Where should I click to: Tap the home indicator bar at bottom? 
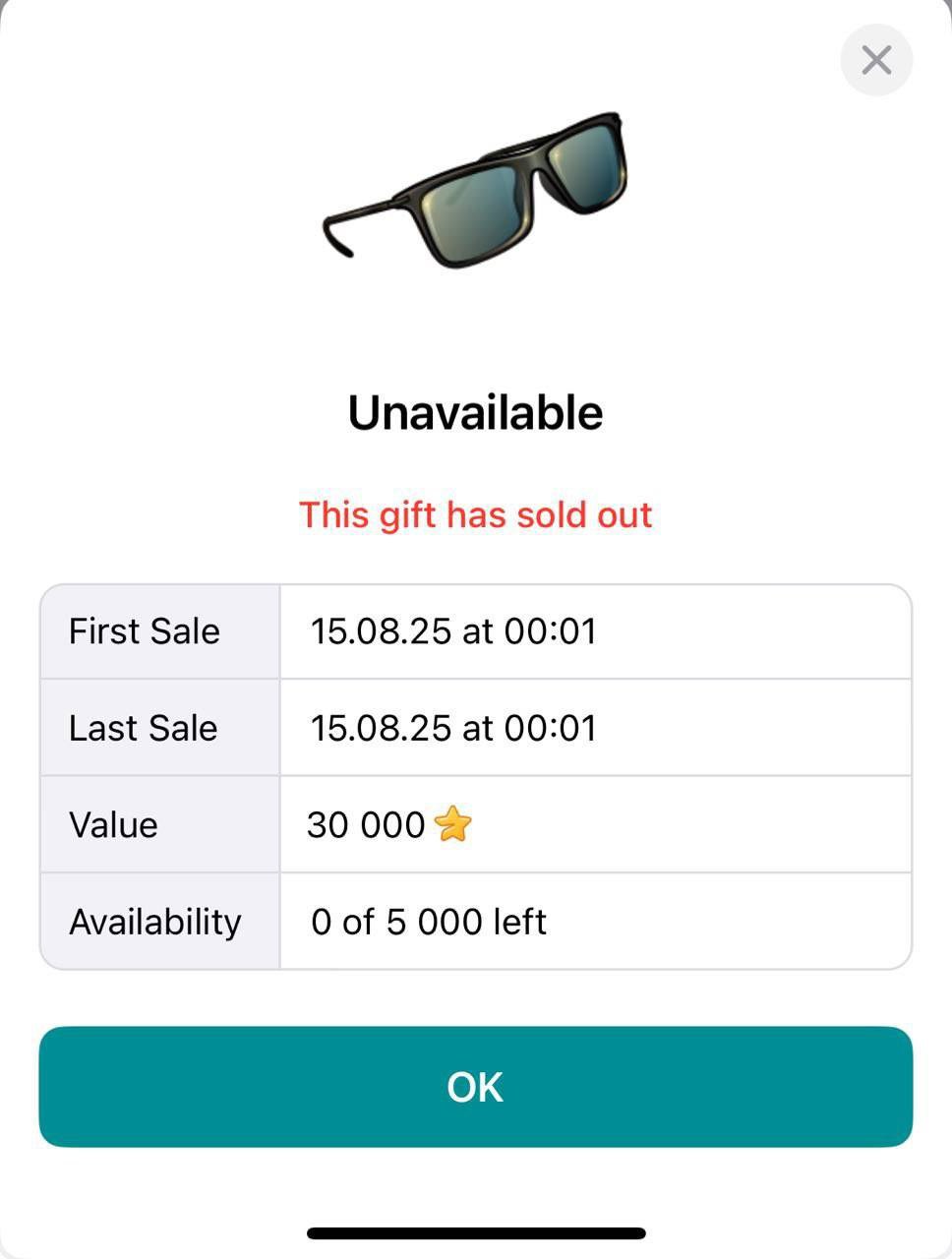[x=476, y=1232]
